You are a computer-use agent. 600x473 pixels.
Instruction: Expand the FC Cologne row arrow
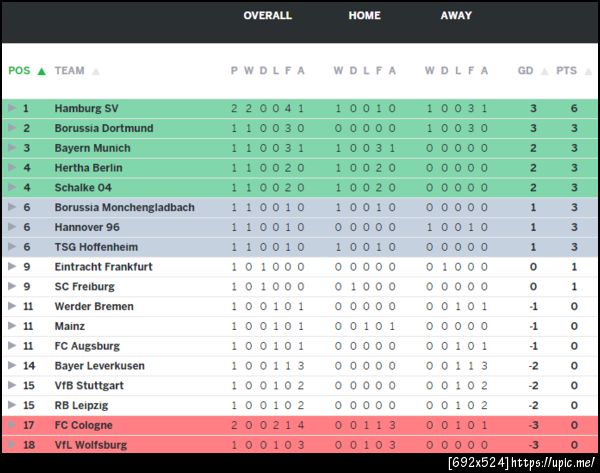11,425
